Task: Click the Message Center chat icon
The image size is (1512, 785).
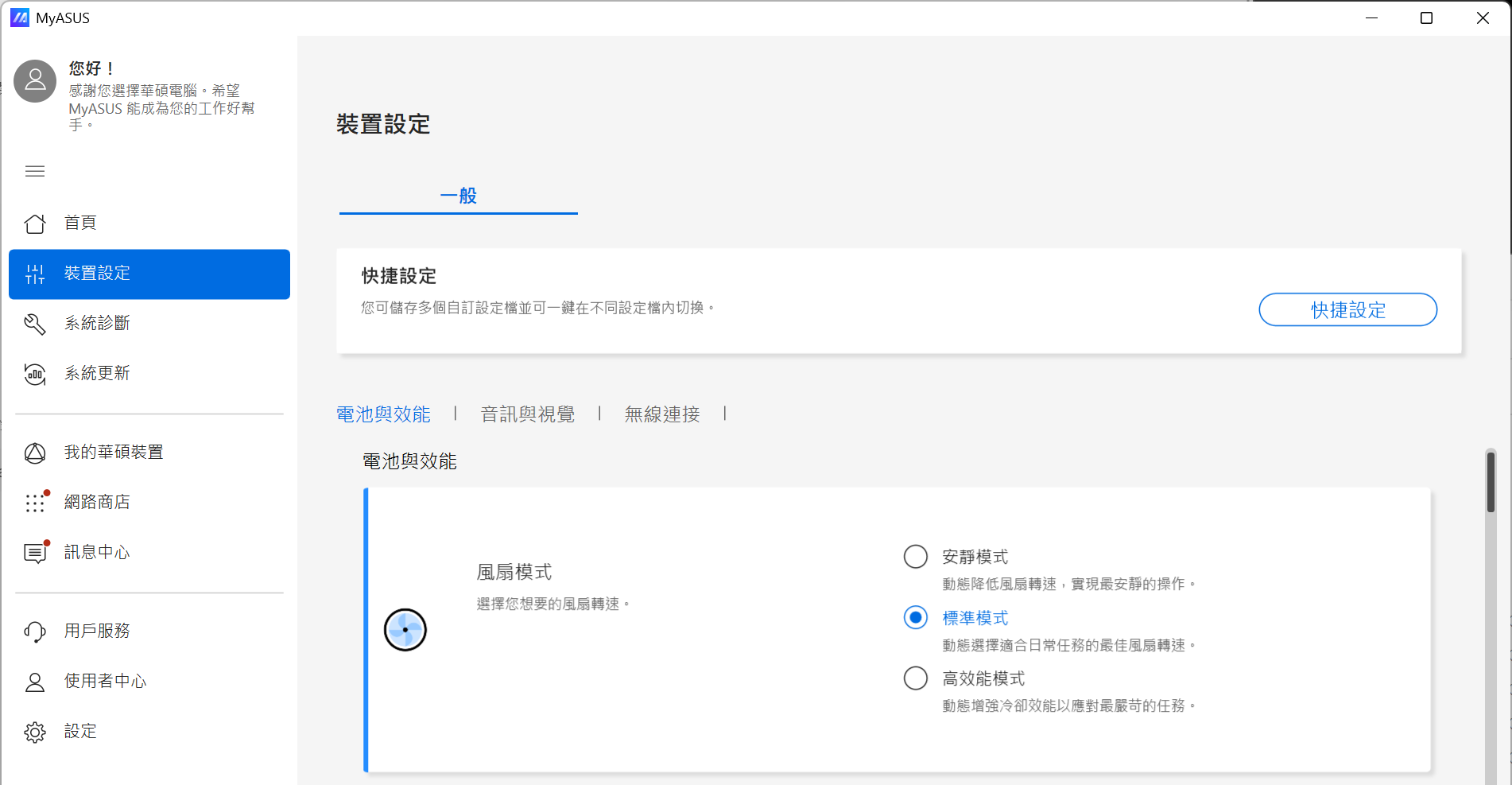Action: point(35,553)
